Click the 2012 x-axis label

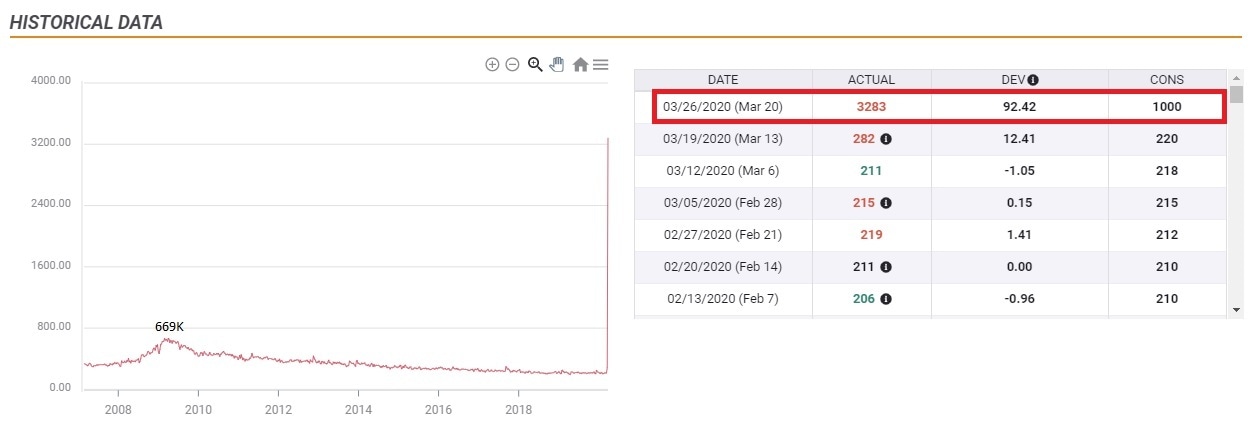click(278, 409)
